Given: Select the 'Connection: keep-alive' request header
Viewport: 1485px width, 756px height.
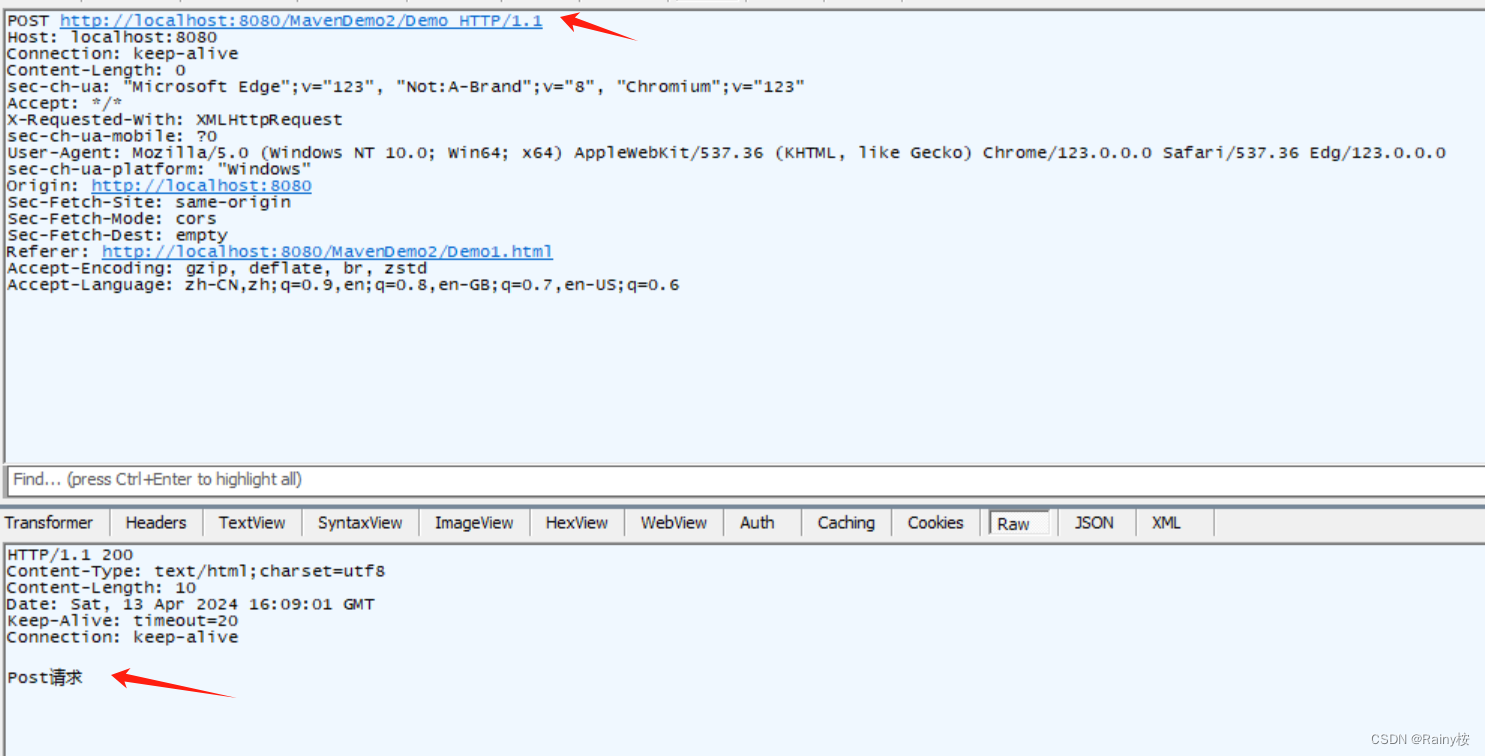Looking at the screenshot, I should [x=122, y=54].
